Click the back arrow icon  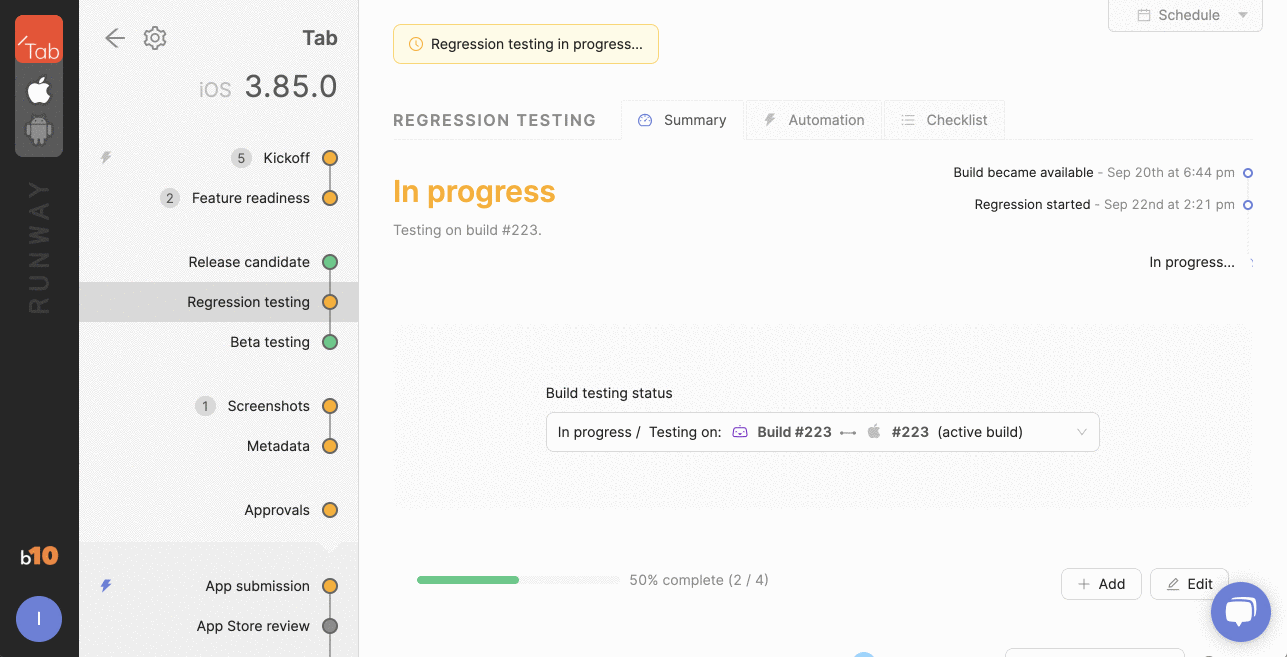tap(115, 39)
